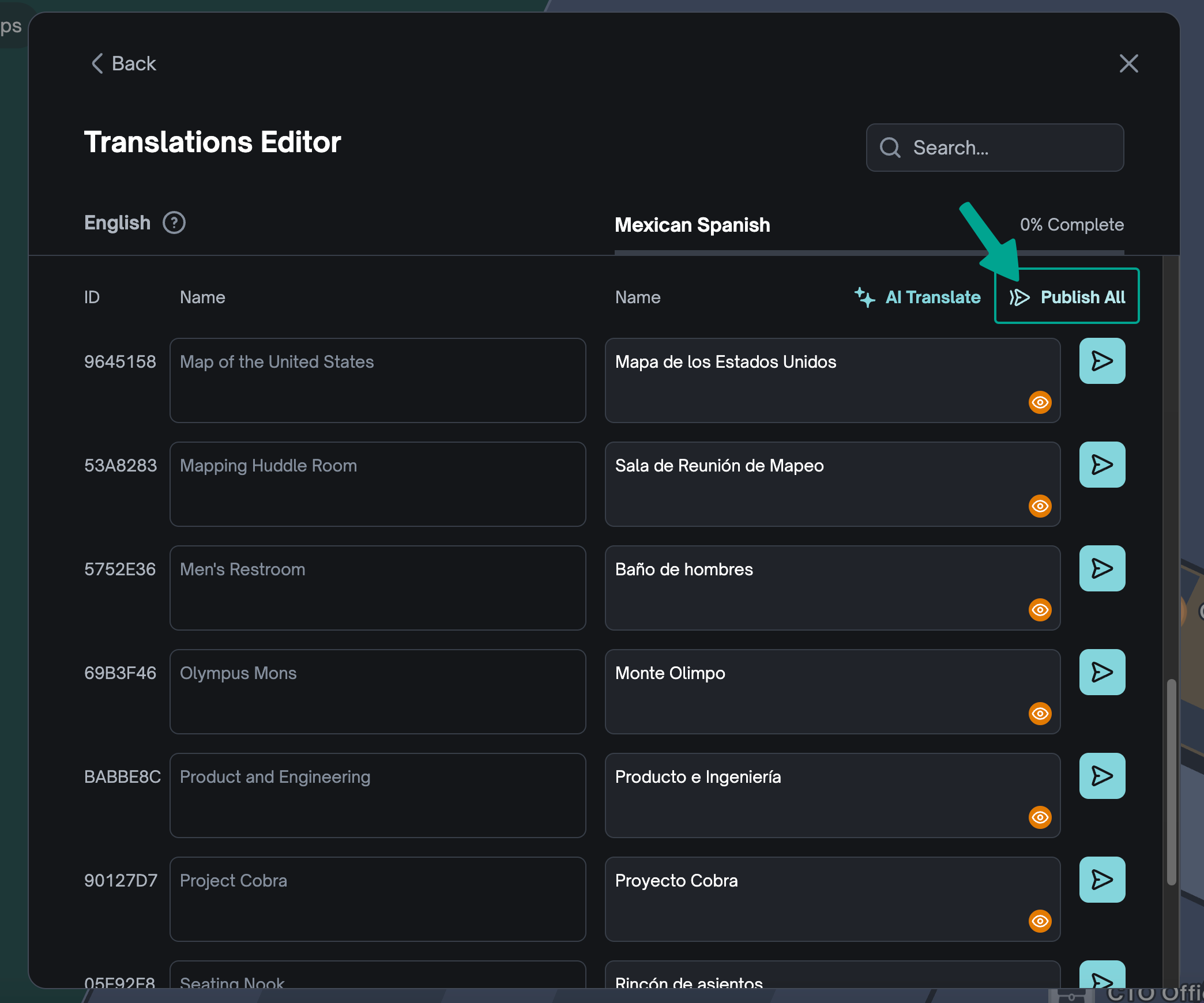Click the English 'Product and Engineering' field
This screenshot has height=1003, width=1204.
point(378,795)
